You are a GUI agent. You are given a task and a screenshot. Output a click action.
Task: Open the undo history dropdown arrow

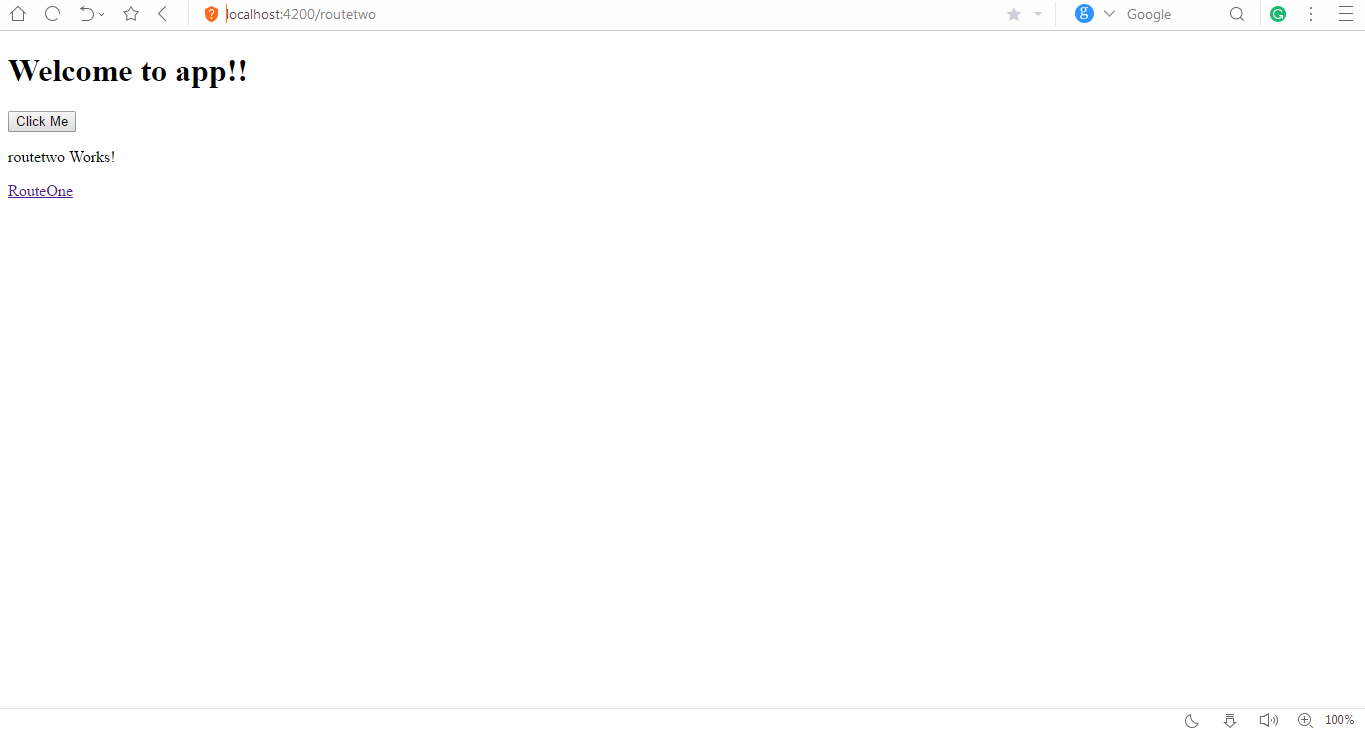point(102,15)
